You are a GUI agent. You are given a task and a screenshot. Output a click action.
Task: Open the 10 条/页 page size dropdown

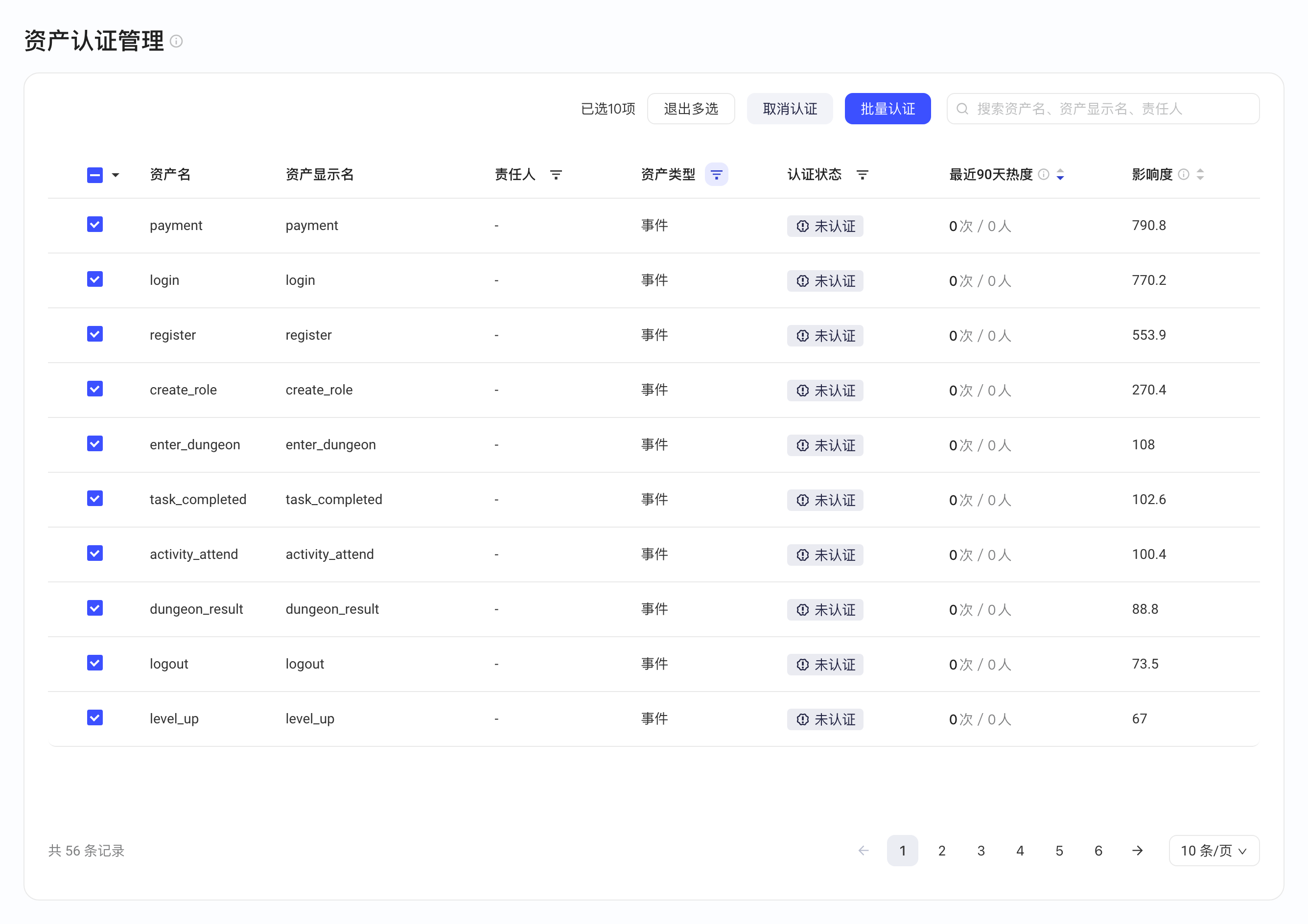click(x=1214, y=851)
